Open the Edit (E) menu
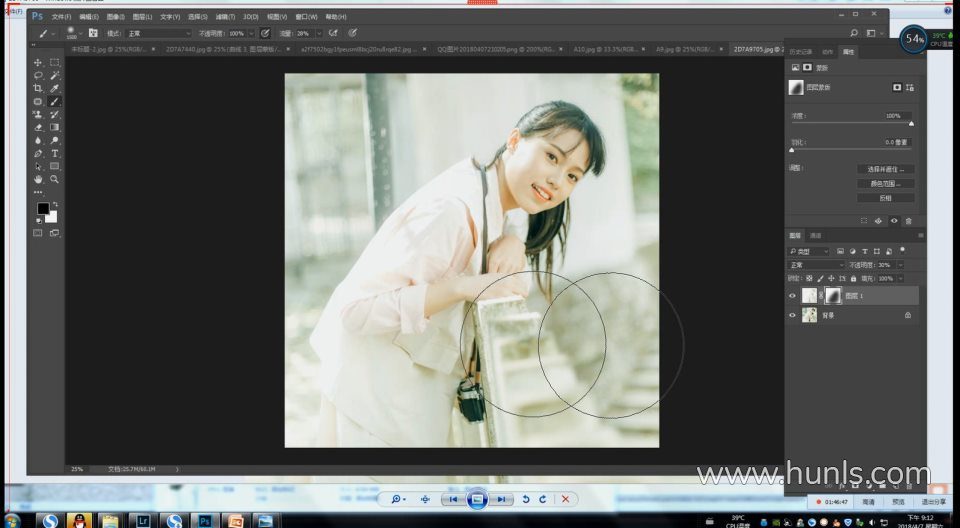The height and width of the screenshot is (528, 960). (89, 17)
